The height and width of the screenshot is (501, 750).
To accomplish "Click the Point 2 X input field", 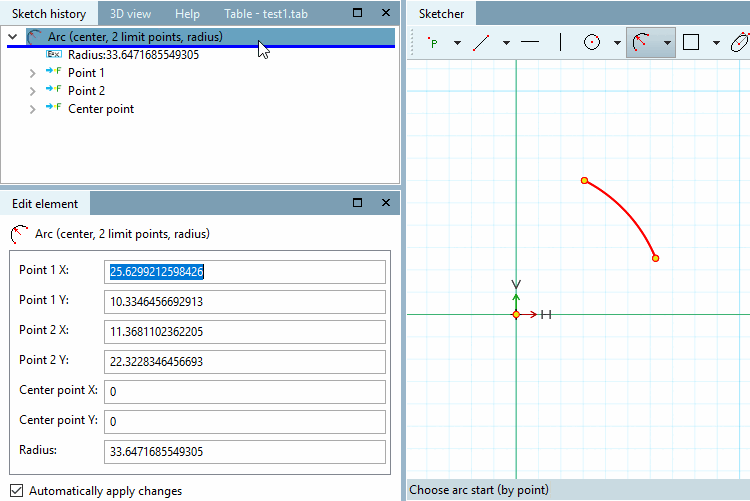I will point(246,332).
